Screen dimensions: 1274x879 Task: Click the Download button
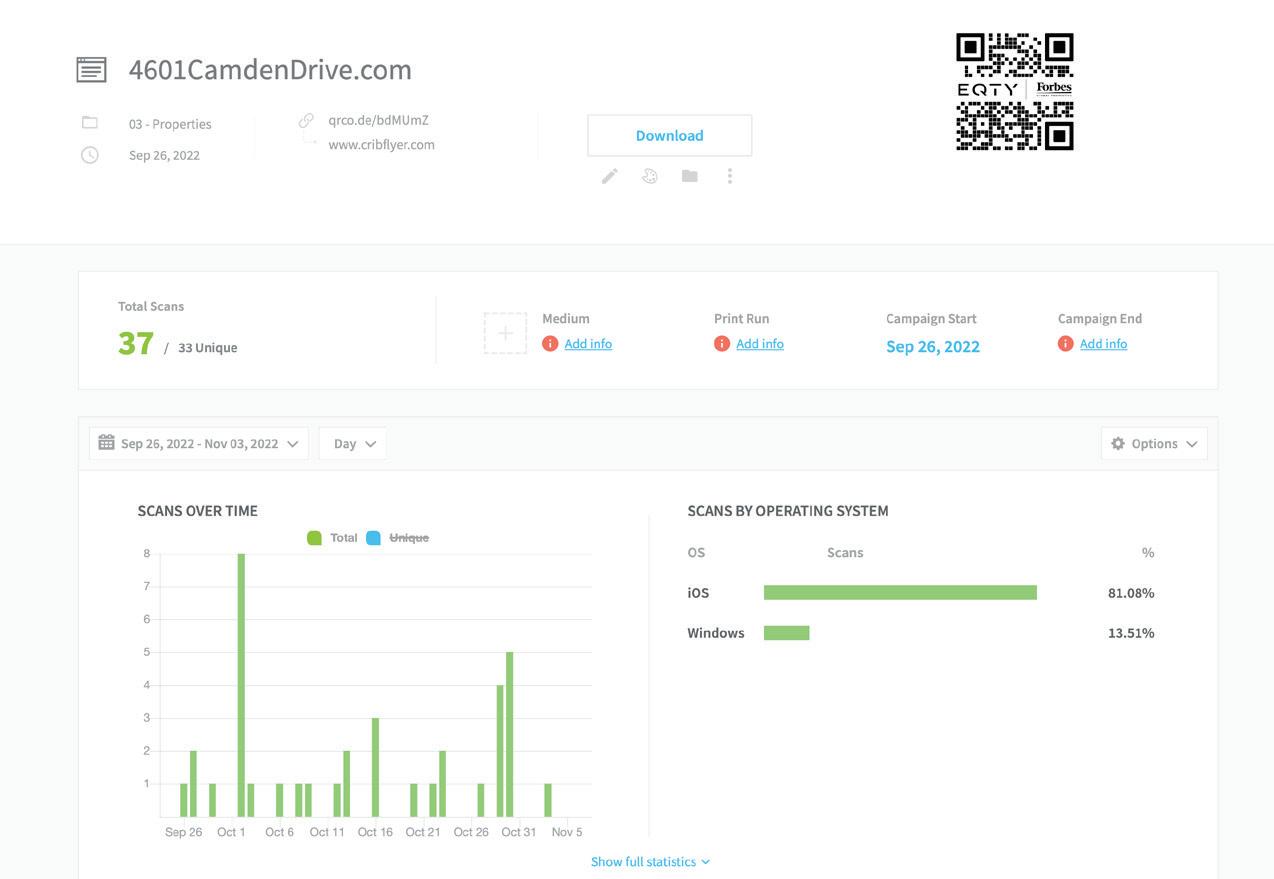[x=669, y=135]
